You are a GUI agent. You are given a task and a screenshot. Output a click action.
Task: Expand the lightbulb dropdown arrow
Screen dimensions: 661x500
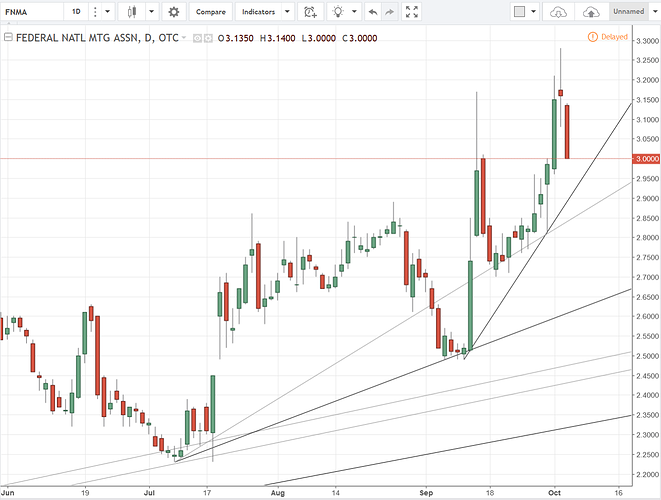354,12
